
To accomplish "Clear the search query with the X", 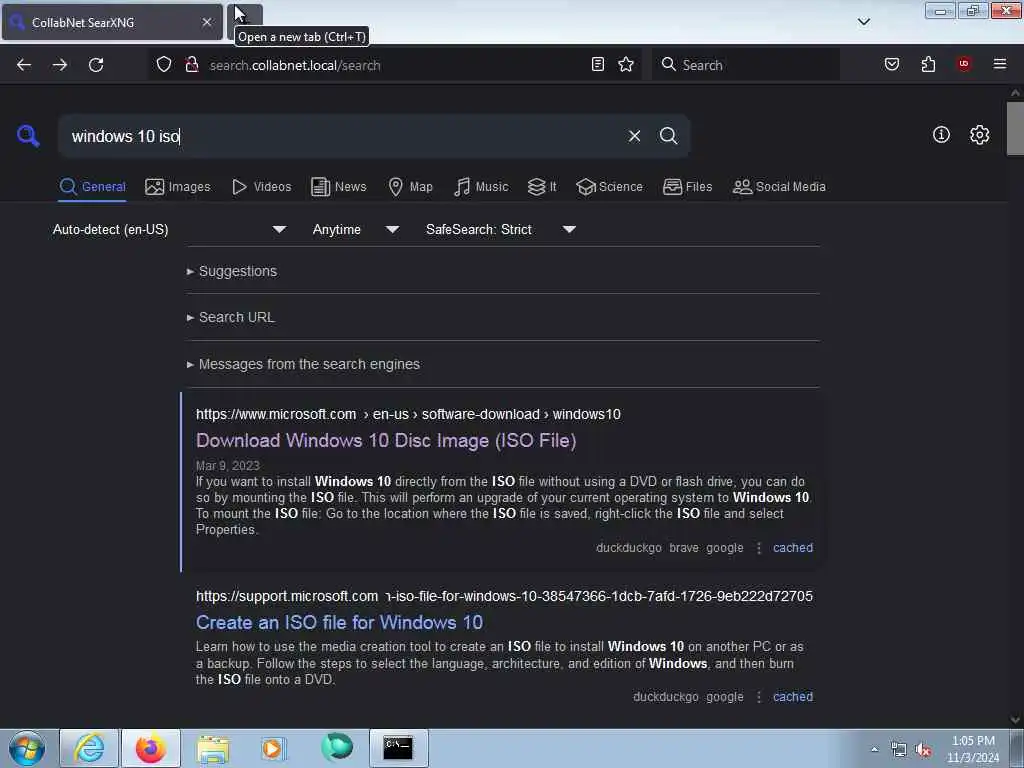I will (634, 136).
